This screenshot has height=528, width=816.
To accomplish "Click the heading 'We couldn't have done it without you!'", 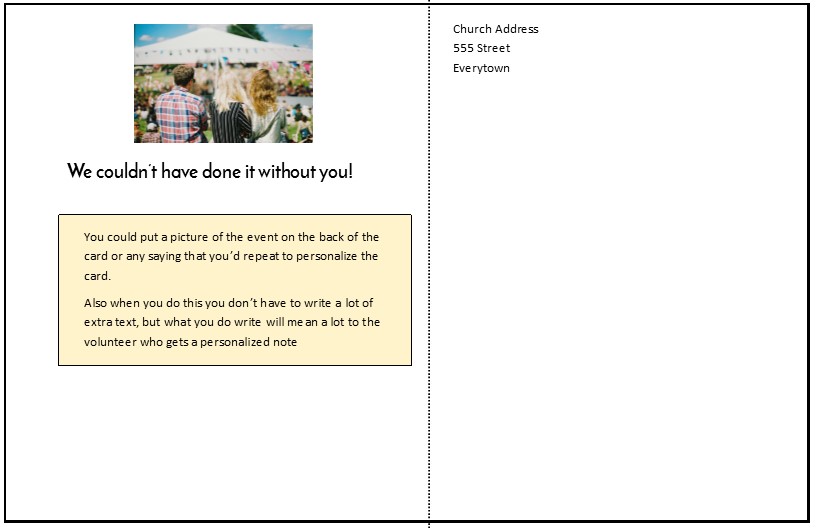I will pyautogui.click(x=210, y=171).
